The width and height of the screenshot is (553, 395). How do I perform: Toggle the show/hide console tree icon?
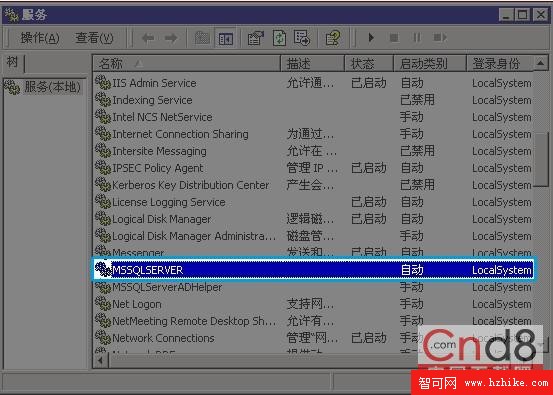pyautogui.click(x=225, y=38)
